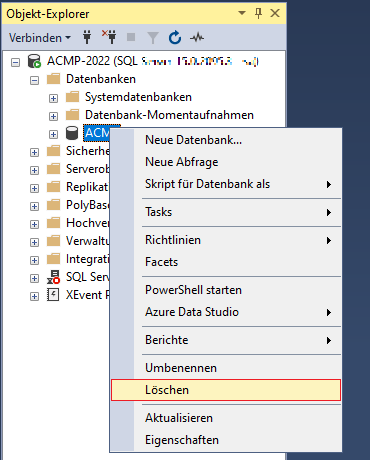The image size is (371, 461).
Task: Open the Berichte submenu
Action: pos(226,340)
